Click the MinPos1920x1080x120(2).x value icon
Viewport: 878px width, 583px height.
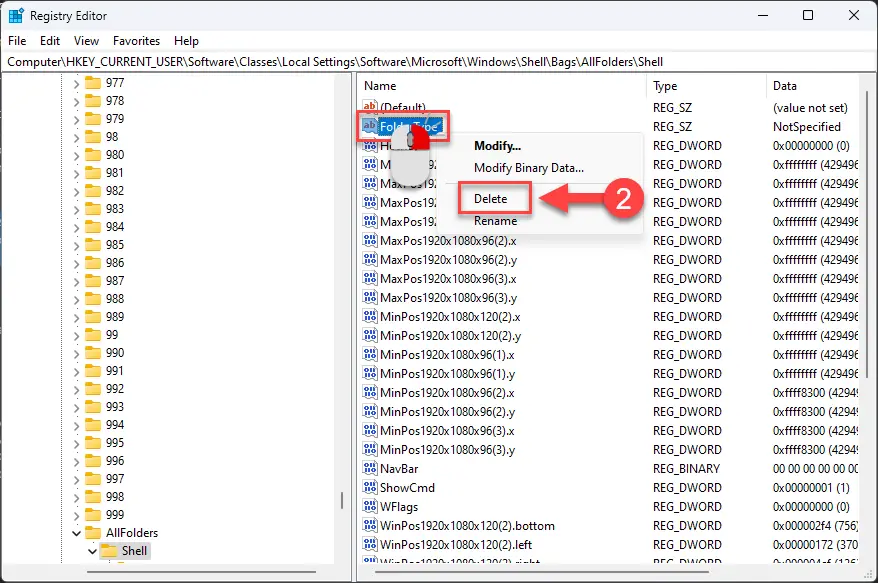pyautogui.click(x=370, y=316)
